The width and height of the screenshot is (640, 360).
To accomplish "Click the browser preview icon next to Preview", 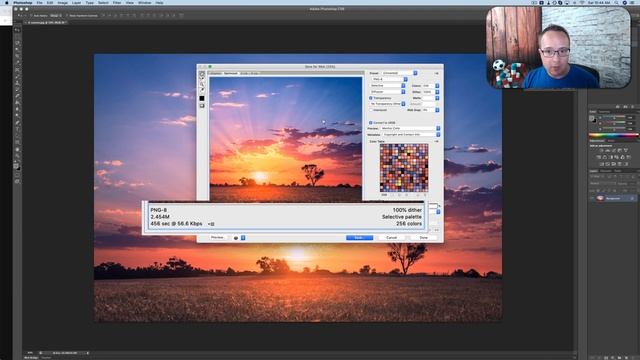I will pyautogui.click(x=236, y=238).
